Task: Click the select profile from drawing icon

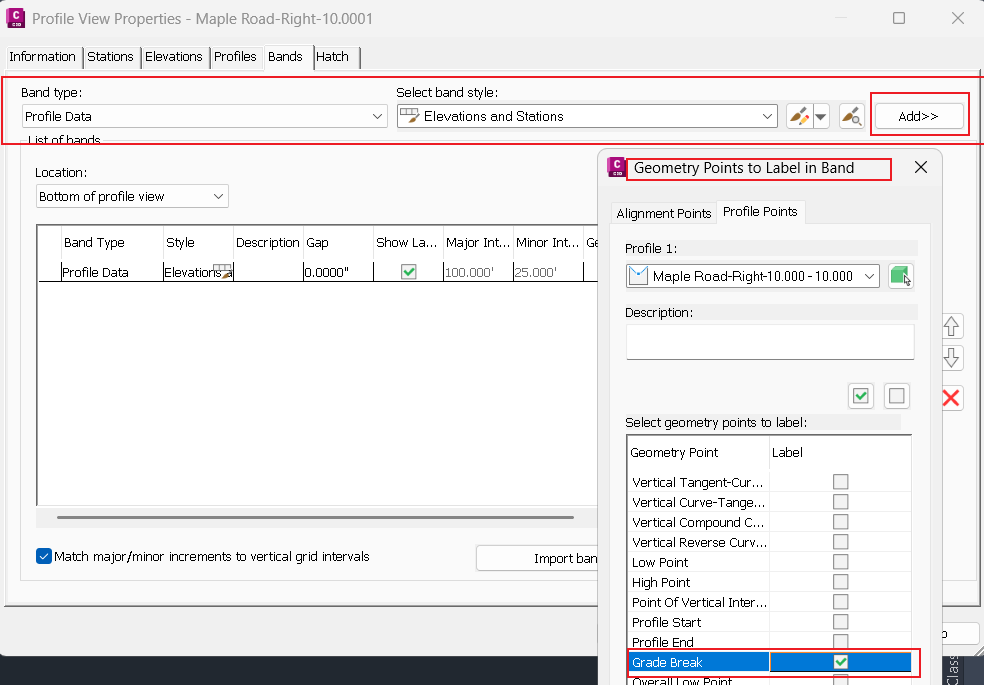Action: click(x=901, y=276)
